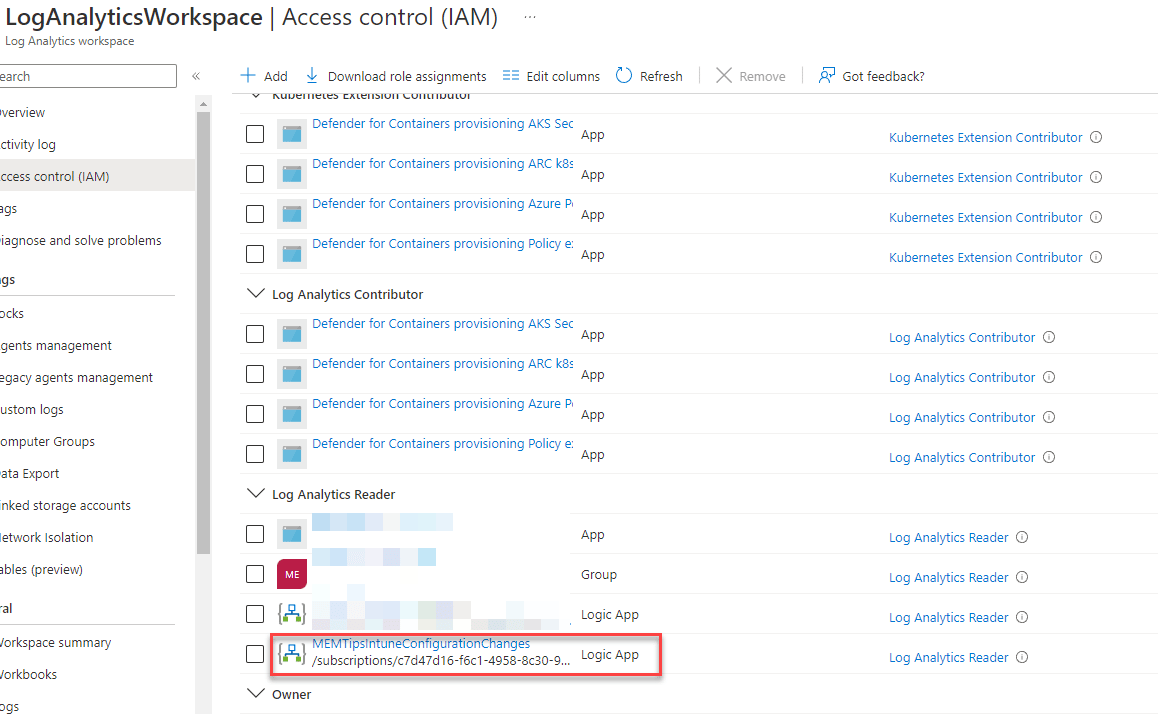This screenshot has width=1158, height=714.
Task: Check the Log Analytics Contributor Policy row checkbox
Action: click(x=255, y=454)
